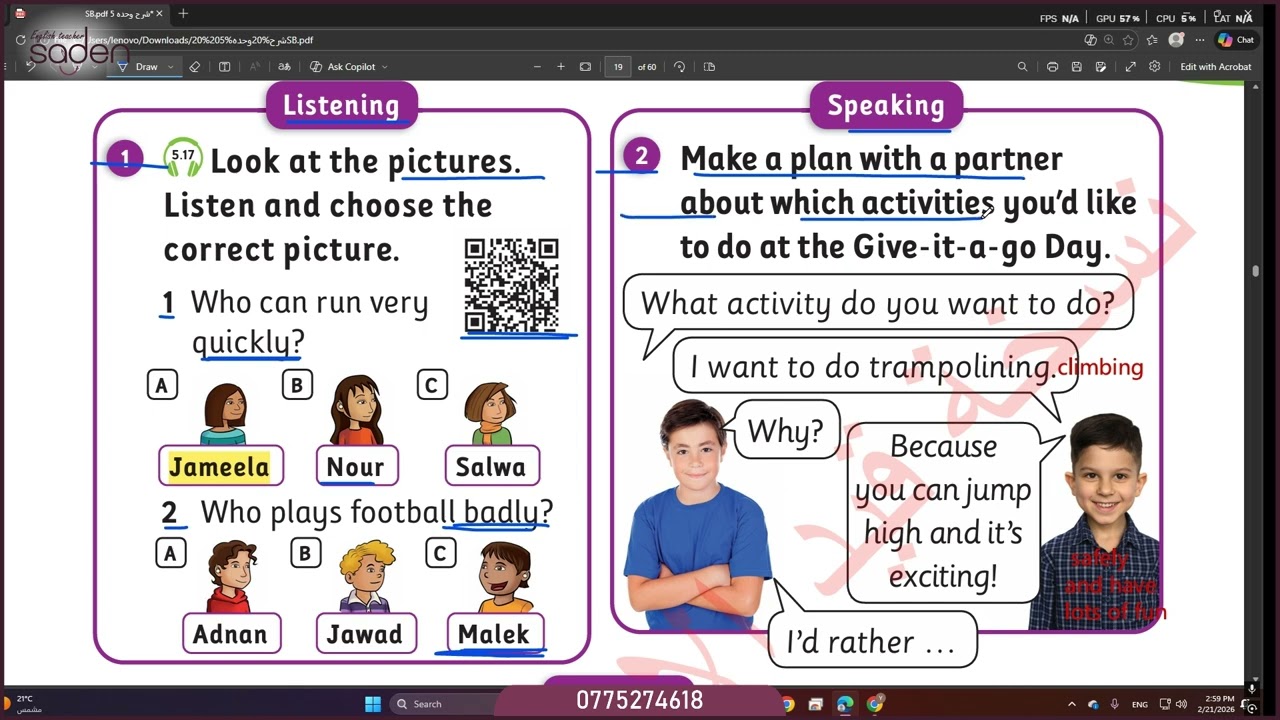Click the taskbar microphone icon
Image resolution: width=1280 pixels, height=720 pixels.
(1114, 704)
